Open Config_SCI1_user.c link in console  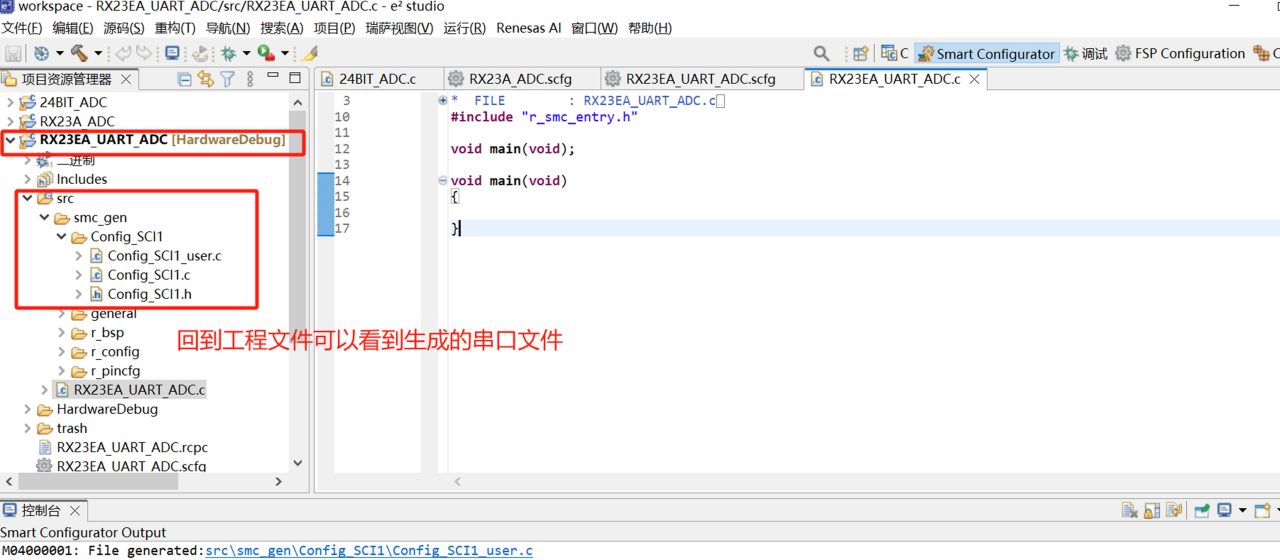pyautogui.click(x=369, y=550)
